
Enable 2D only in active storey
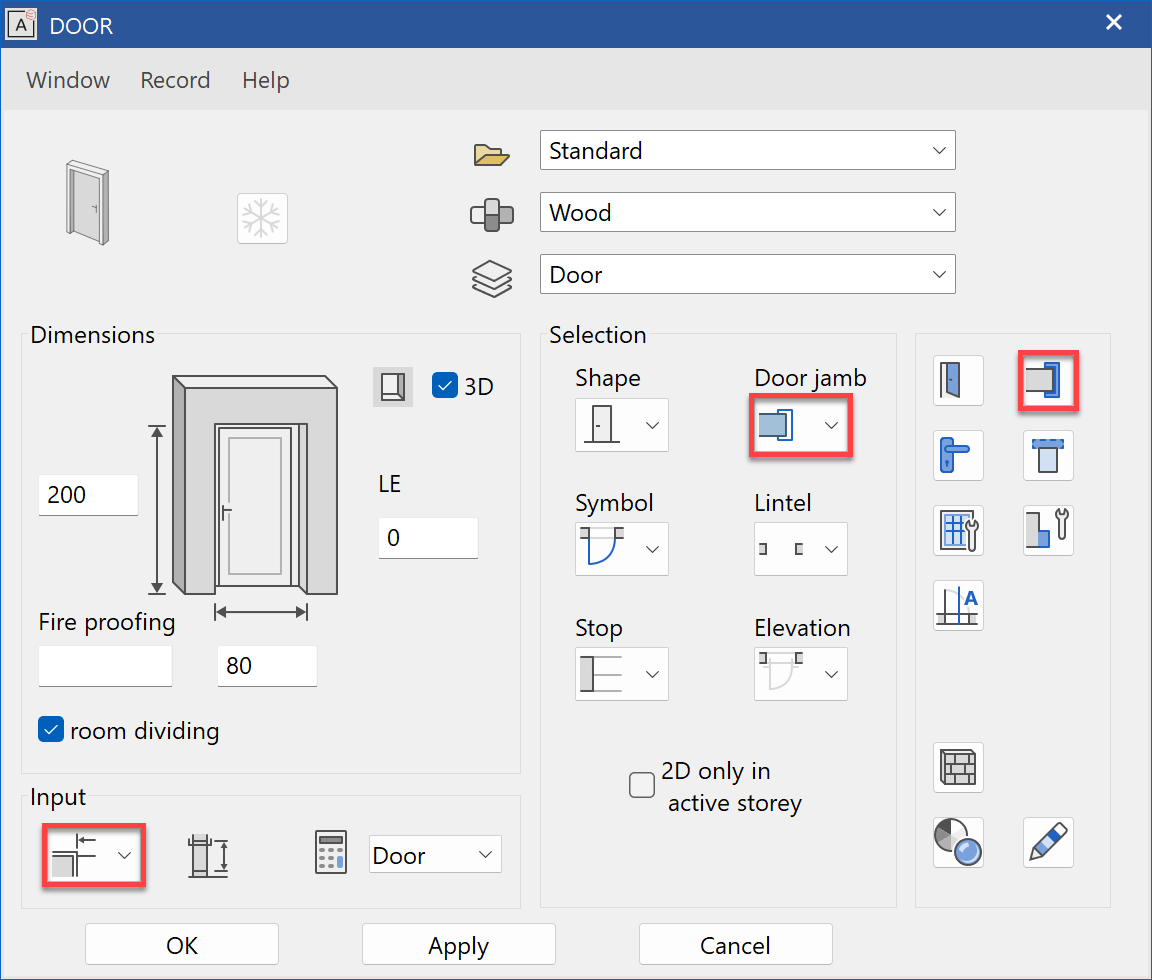pos(642,786)
